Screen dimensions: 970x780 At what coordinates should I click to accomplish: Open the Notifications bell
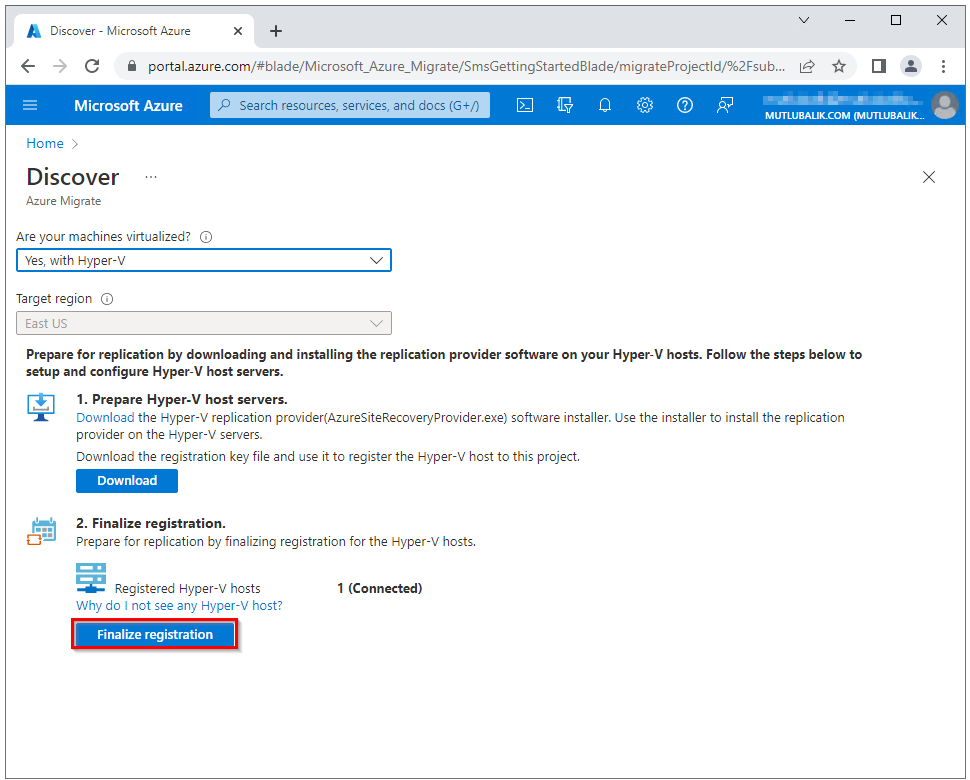605,105
